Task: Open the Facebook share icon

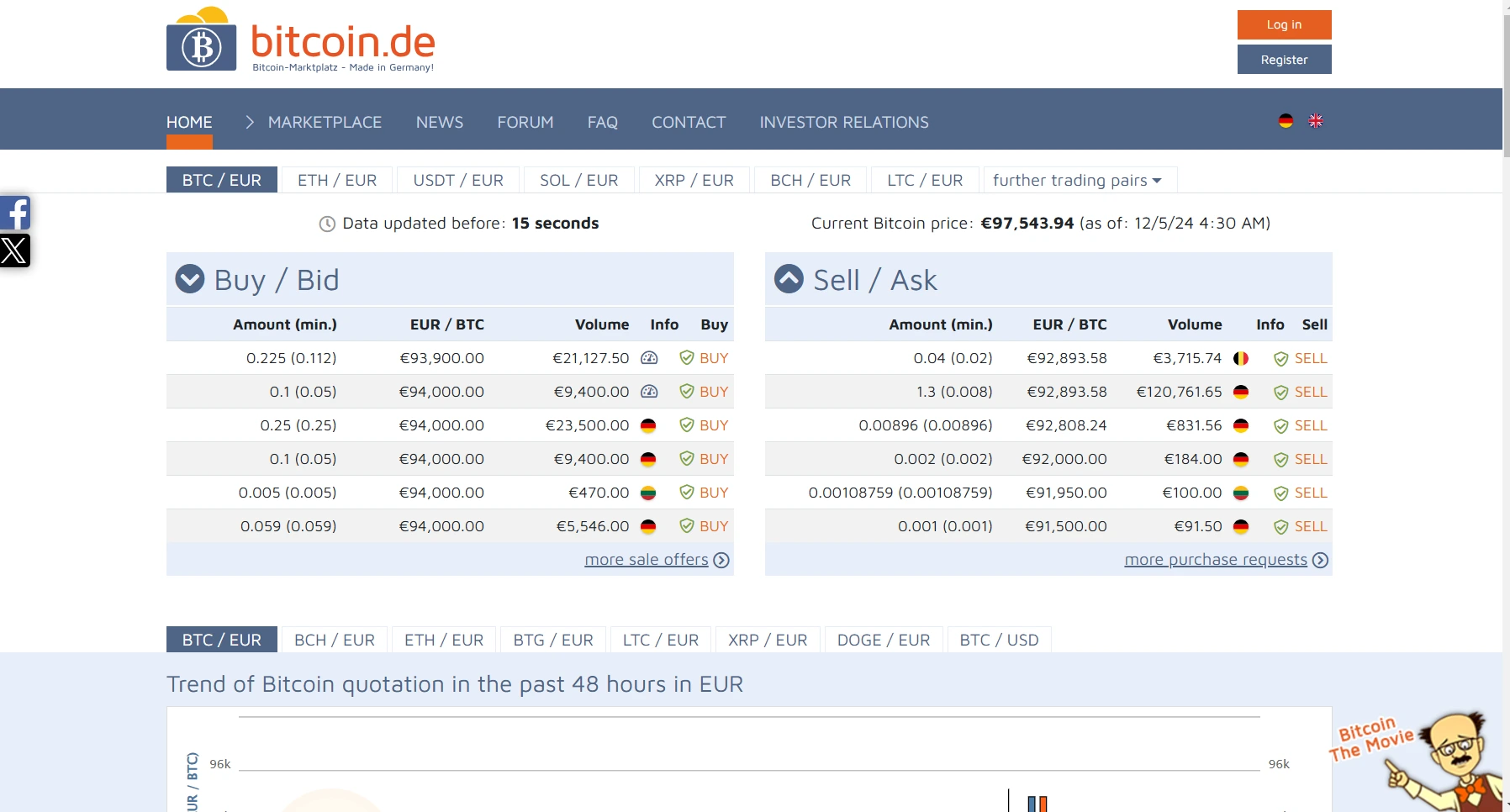Action: point(15,213)
